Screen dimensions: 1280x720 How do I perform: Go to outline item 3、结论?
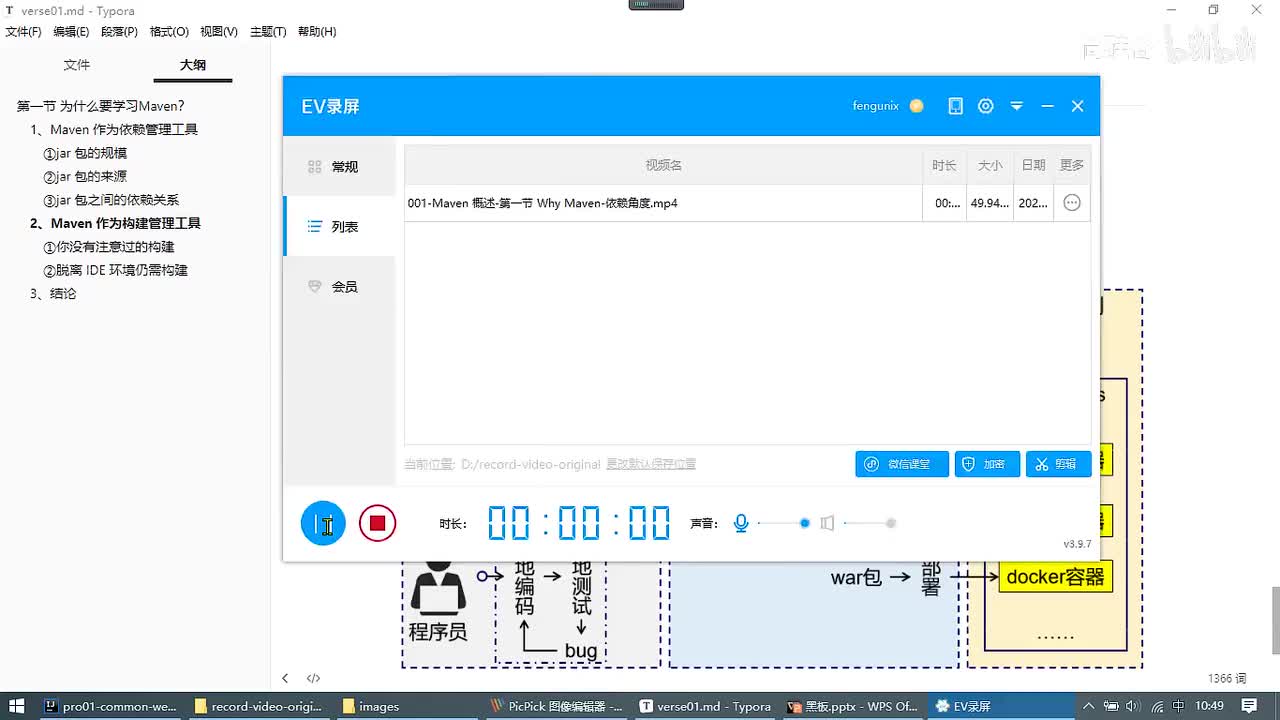[x=53, y=294]
